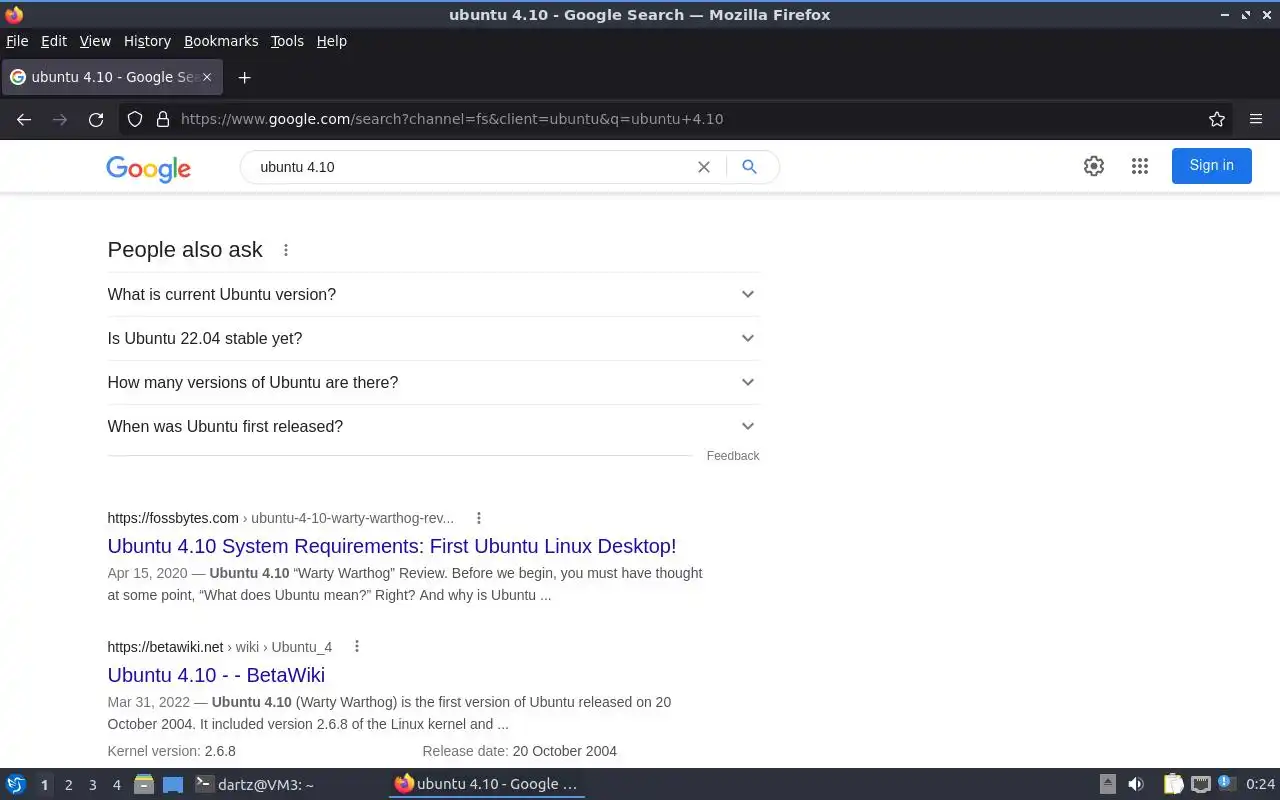Expand How many versions of Ubuntu
This screenshot has height=800, width=1280.
point(433,382)
